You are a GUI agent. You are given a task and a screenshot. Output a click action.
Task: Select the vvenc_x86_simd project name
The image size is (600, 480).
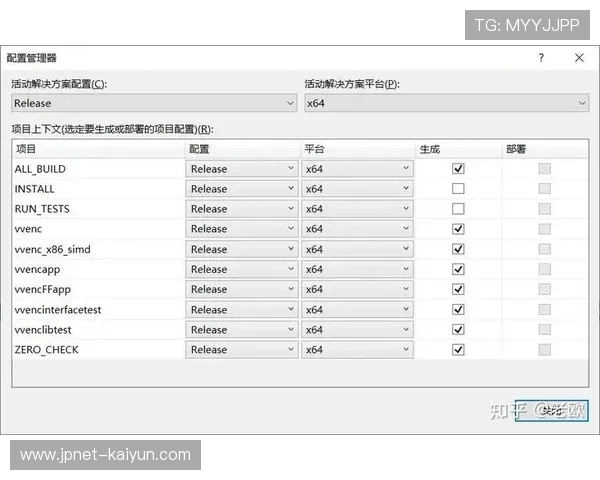point(53,249)
